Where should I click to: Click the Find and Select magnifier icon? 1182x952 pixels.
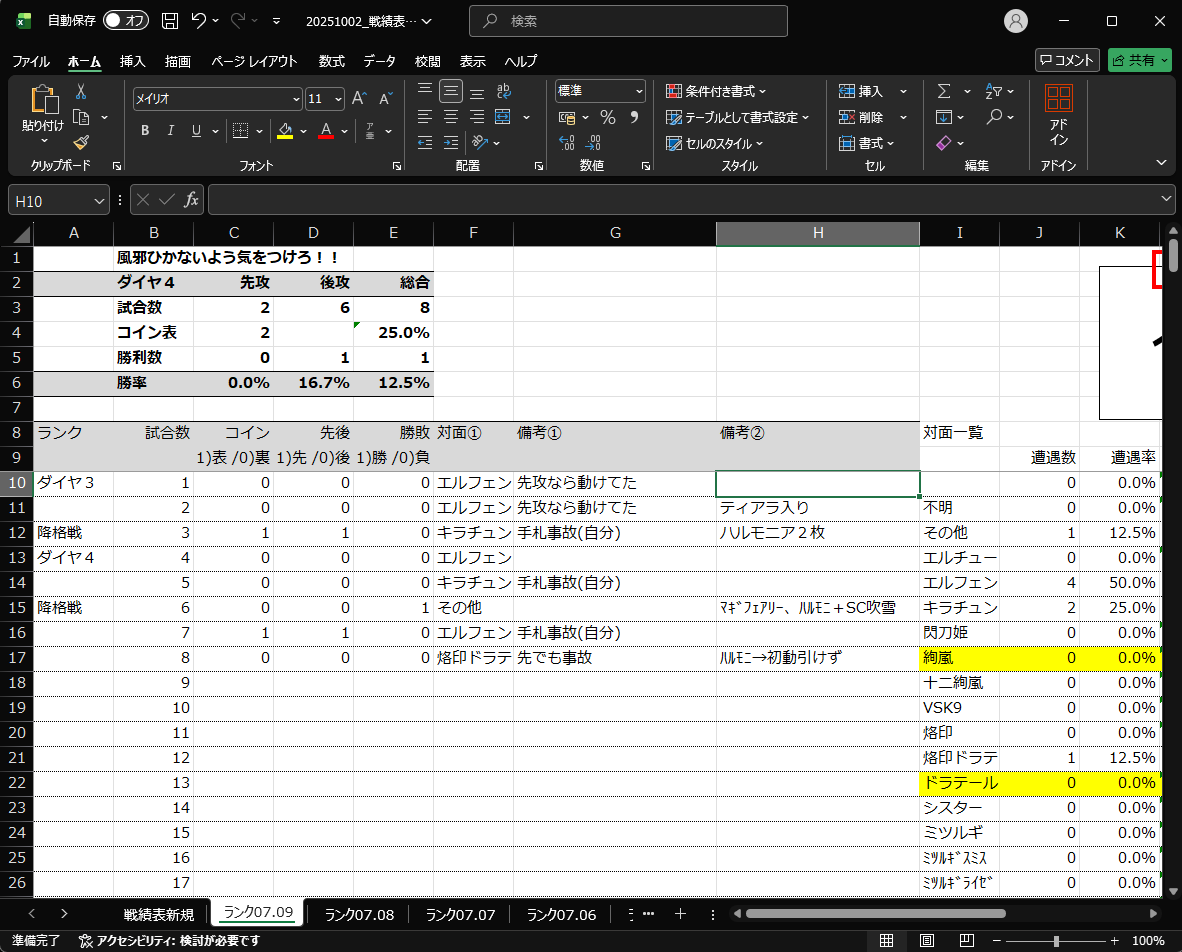994,117
